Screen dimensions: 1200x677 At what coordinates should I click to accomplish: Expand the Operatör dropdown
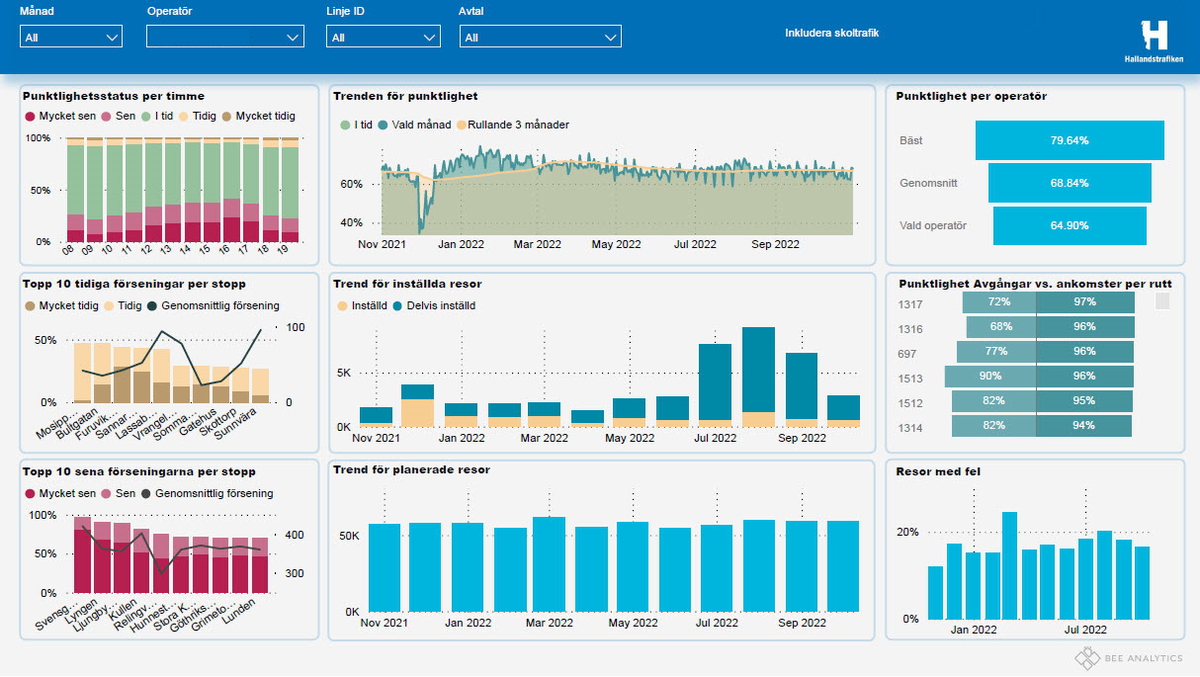pyautogui.click(x=224, y=37)
